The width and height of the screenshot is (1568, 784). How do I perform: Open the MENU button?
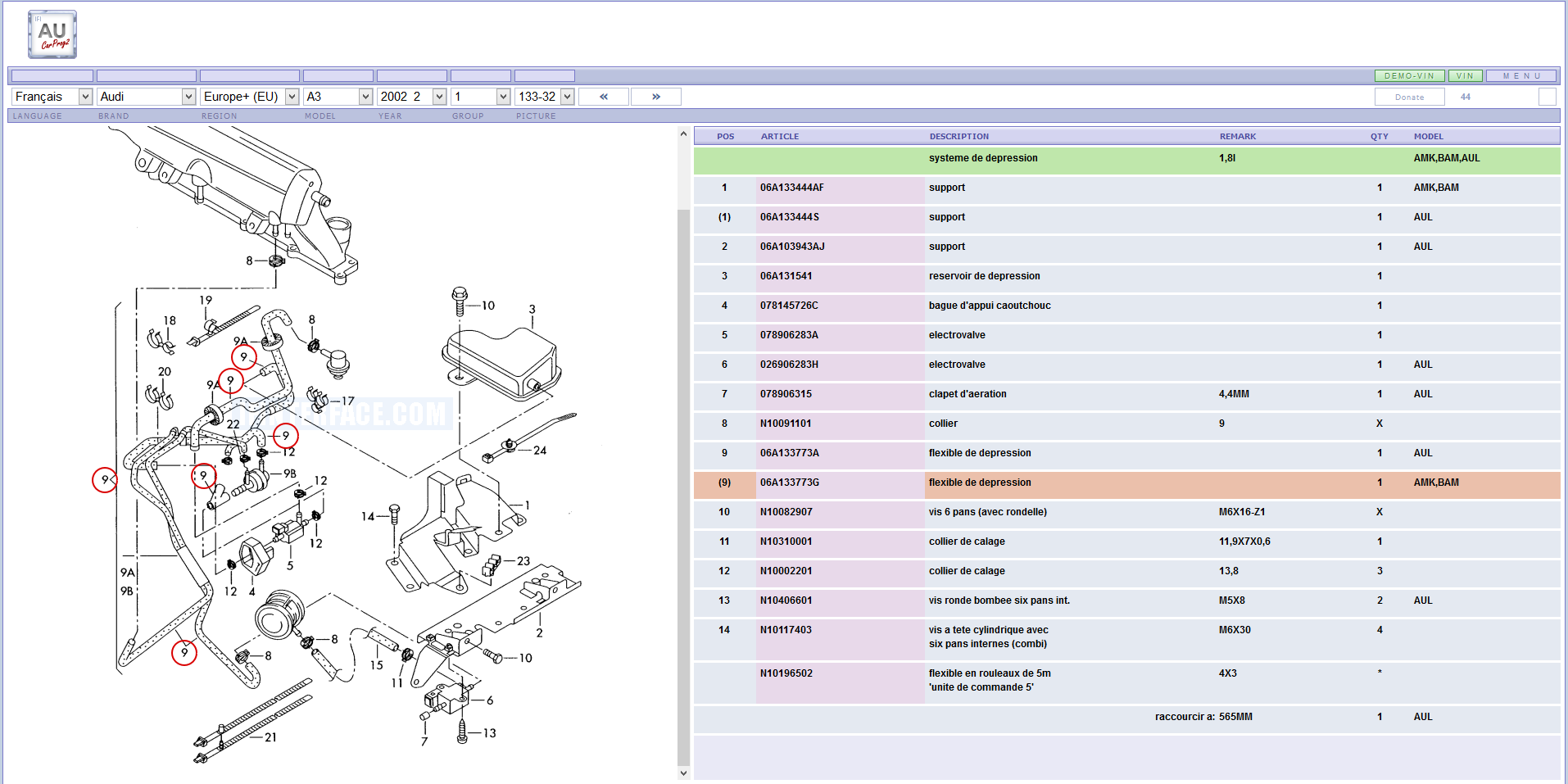pos(1522,76)
